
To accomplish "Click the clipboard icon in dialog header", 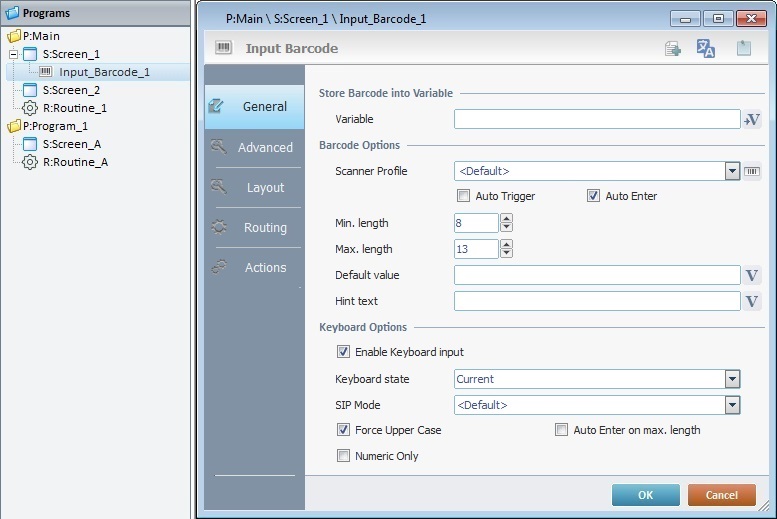I will pos(744,49).
